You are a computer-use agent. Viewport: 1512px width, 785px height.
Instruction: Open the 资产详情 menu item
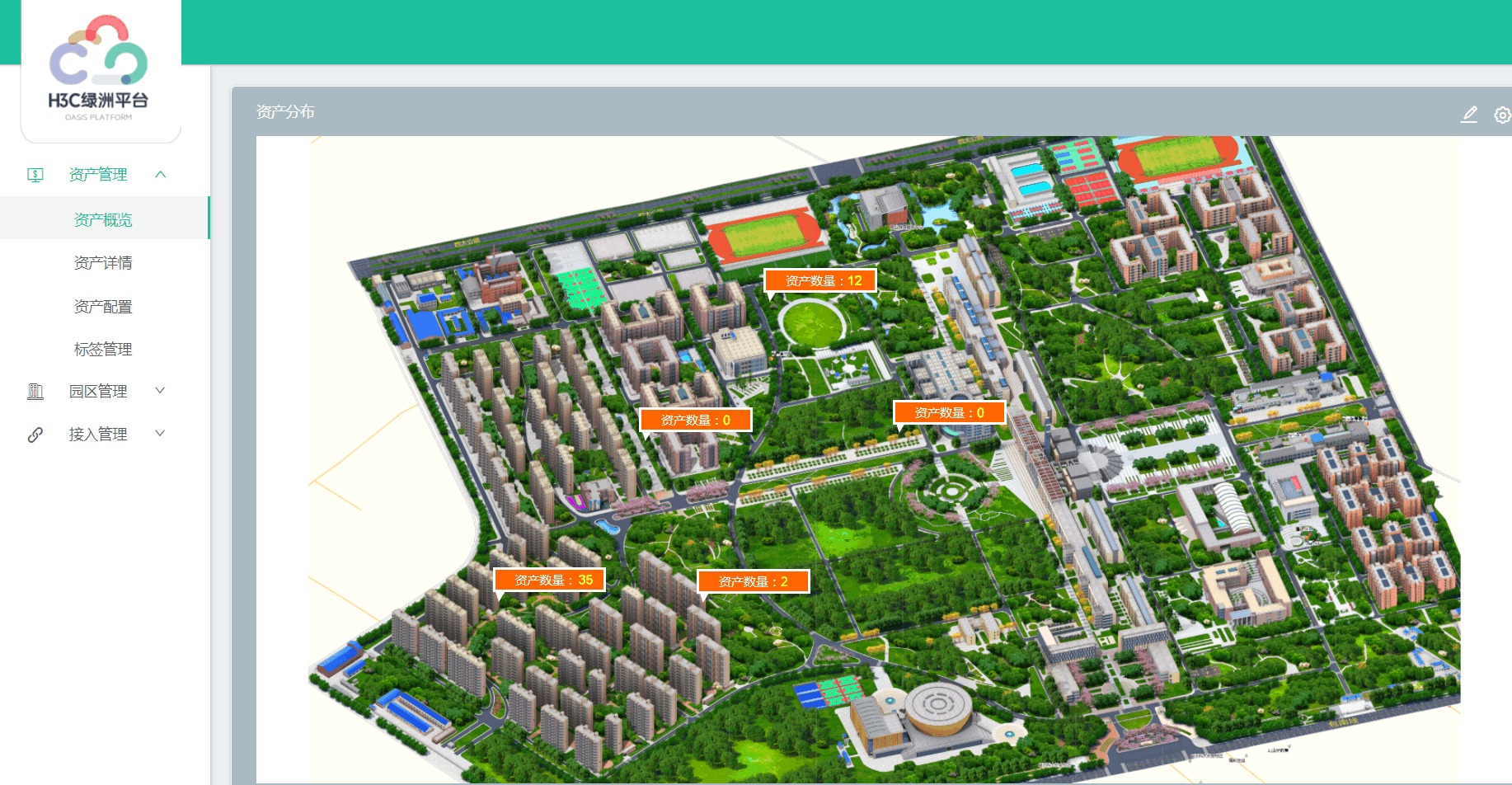103,263
